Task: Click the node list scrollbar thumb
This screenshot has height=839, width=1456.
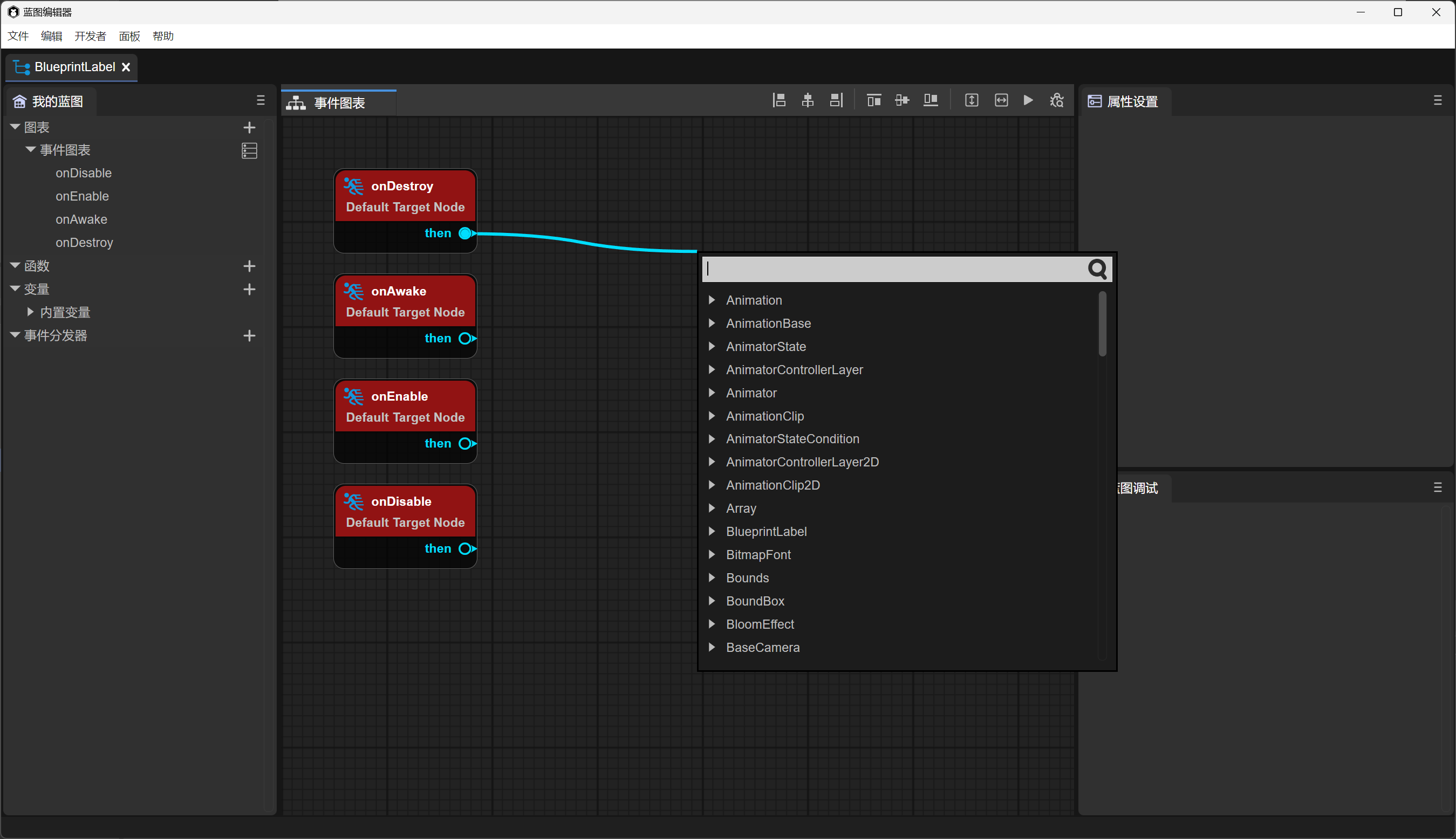Action: tap(1102, 324)
